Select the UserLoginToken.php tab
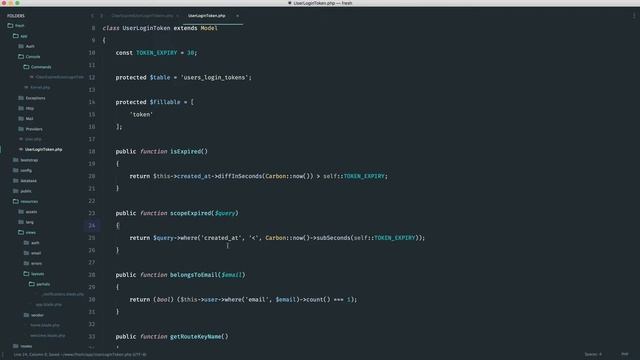Viewport: 640px width, 360px height. 207,16
